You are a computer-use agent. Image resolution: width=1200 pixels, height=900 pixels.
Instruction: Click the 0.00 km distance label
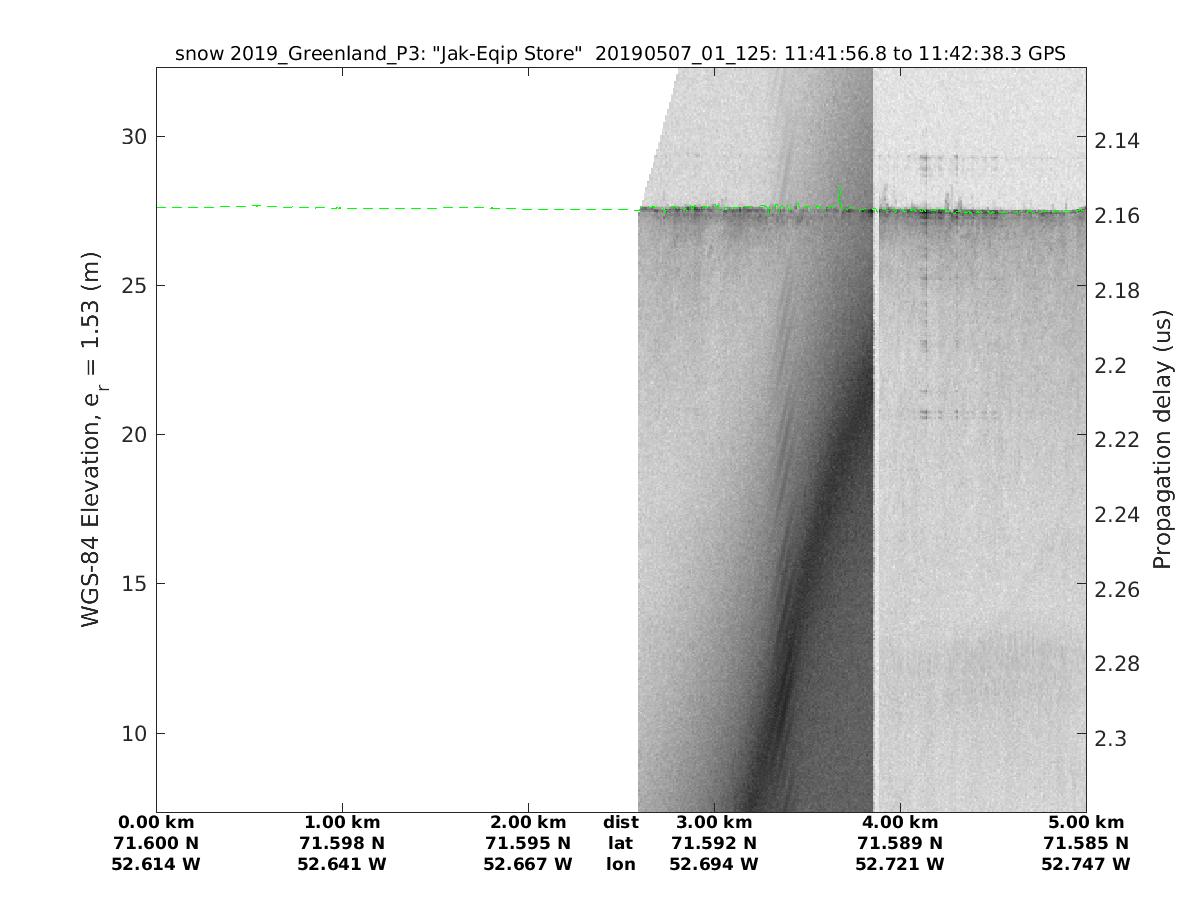[x=156, y=822]
